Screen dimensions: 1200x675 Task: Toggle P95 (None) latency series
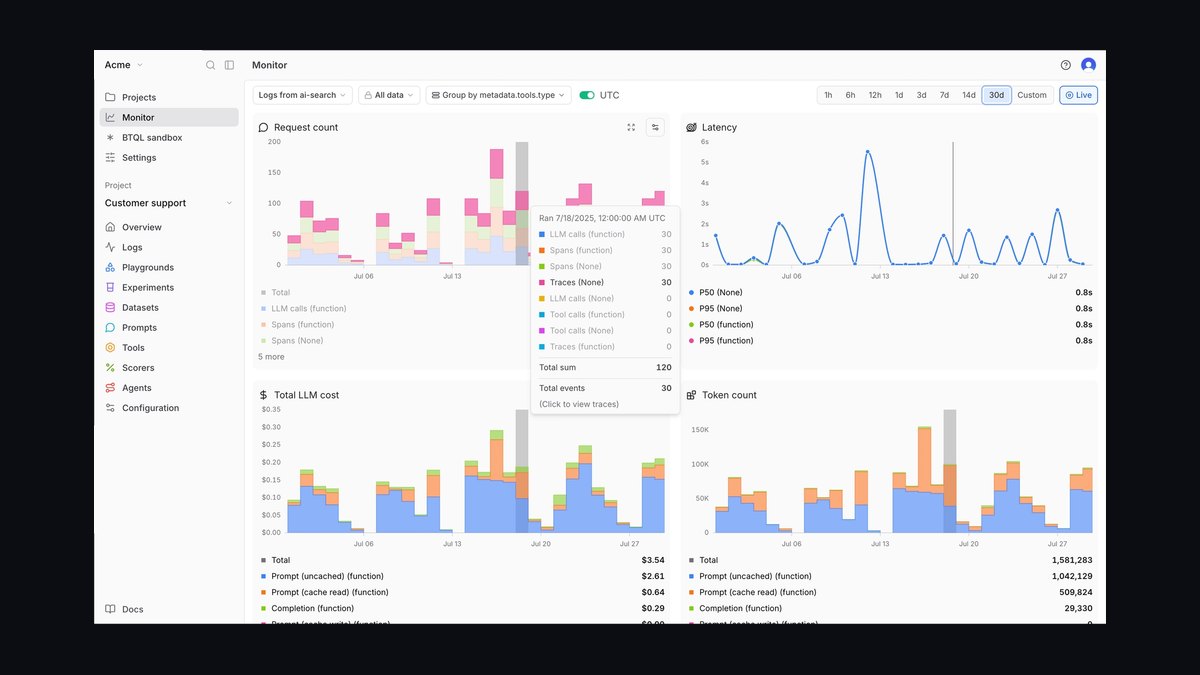(x=715, y=308)
